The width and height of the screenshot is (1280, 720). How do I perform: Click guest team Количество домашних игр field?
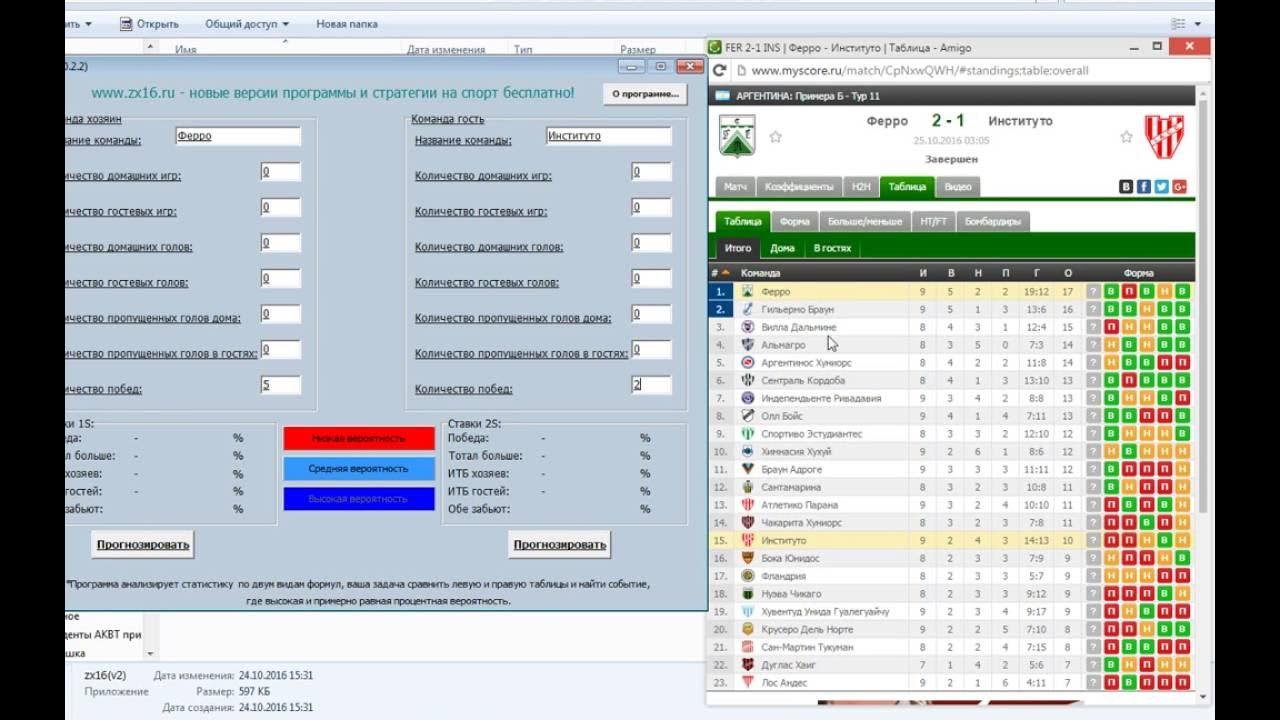click(651, 172)
